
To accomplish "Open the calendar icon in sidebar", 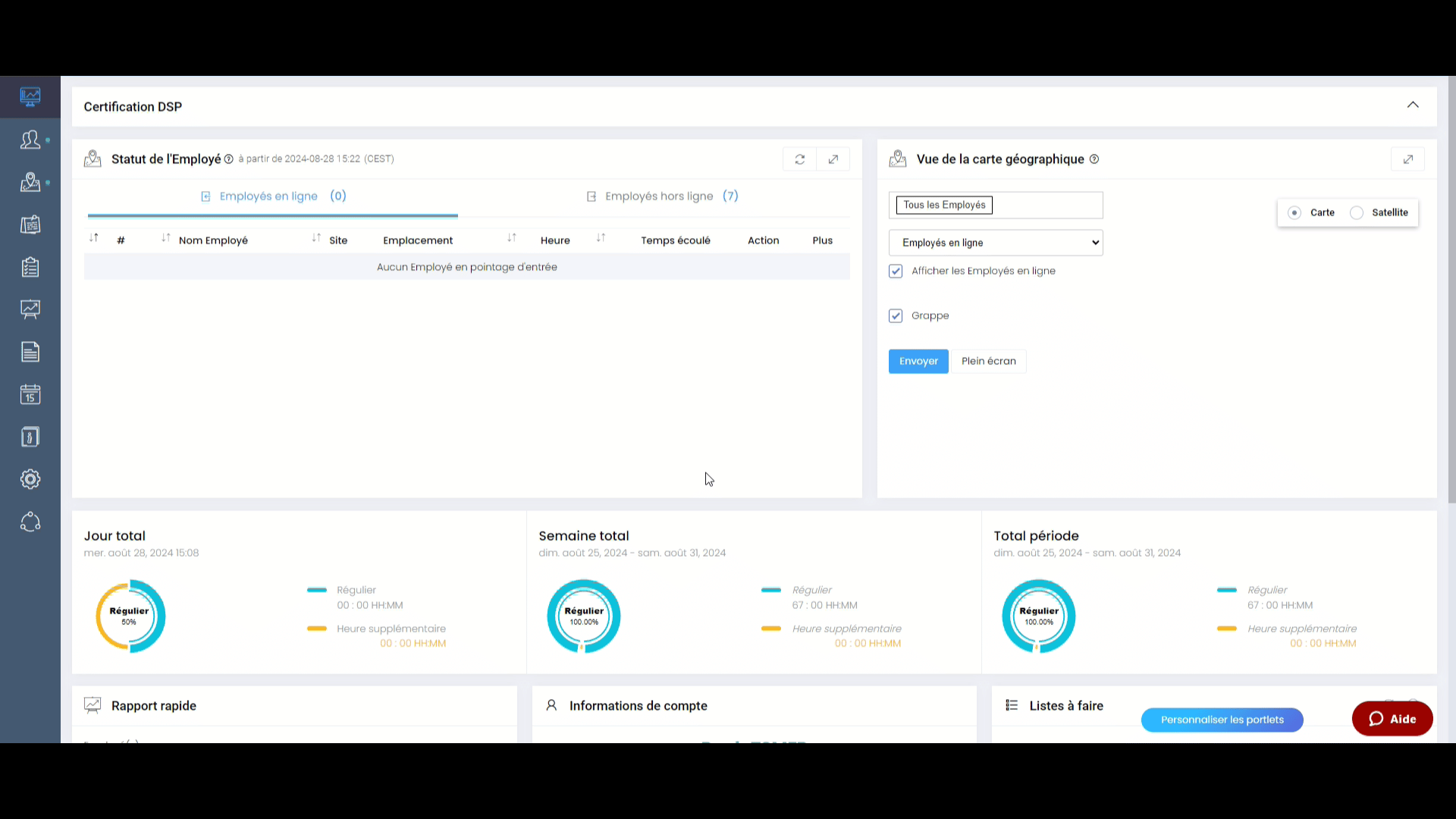I will click(30, 394).
